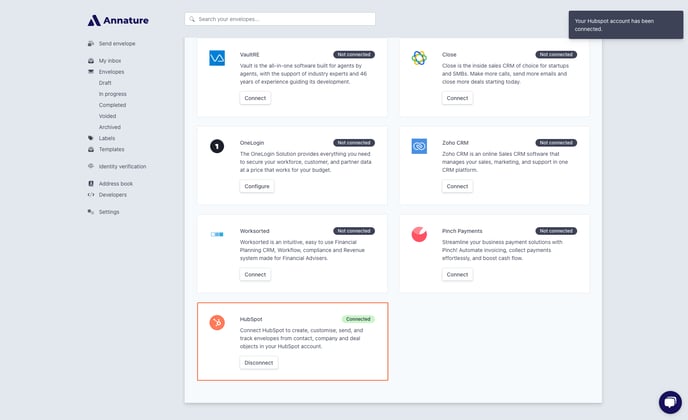Connect the VaultRE integration

coord(255,98)
